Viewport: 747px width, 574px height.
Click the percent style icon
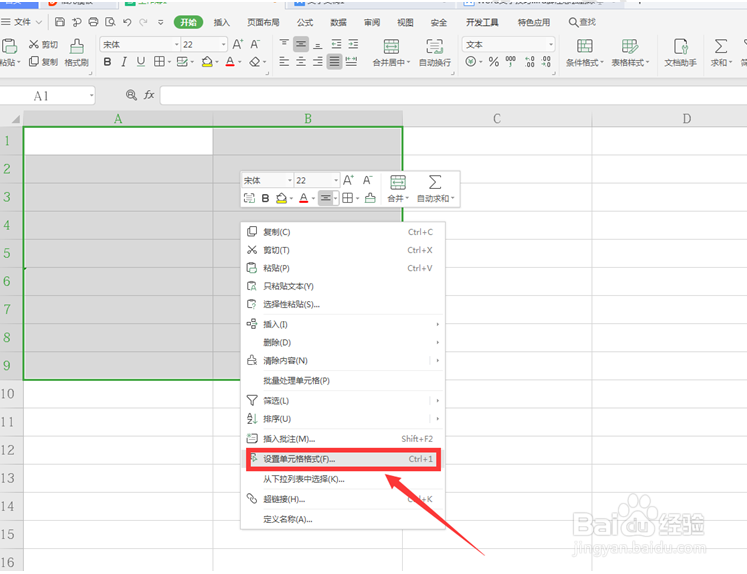pyautogui.click(x=494, y=62)
